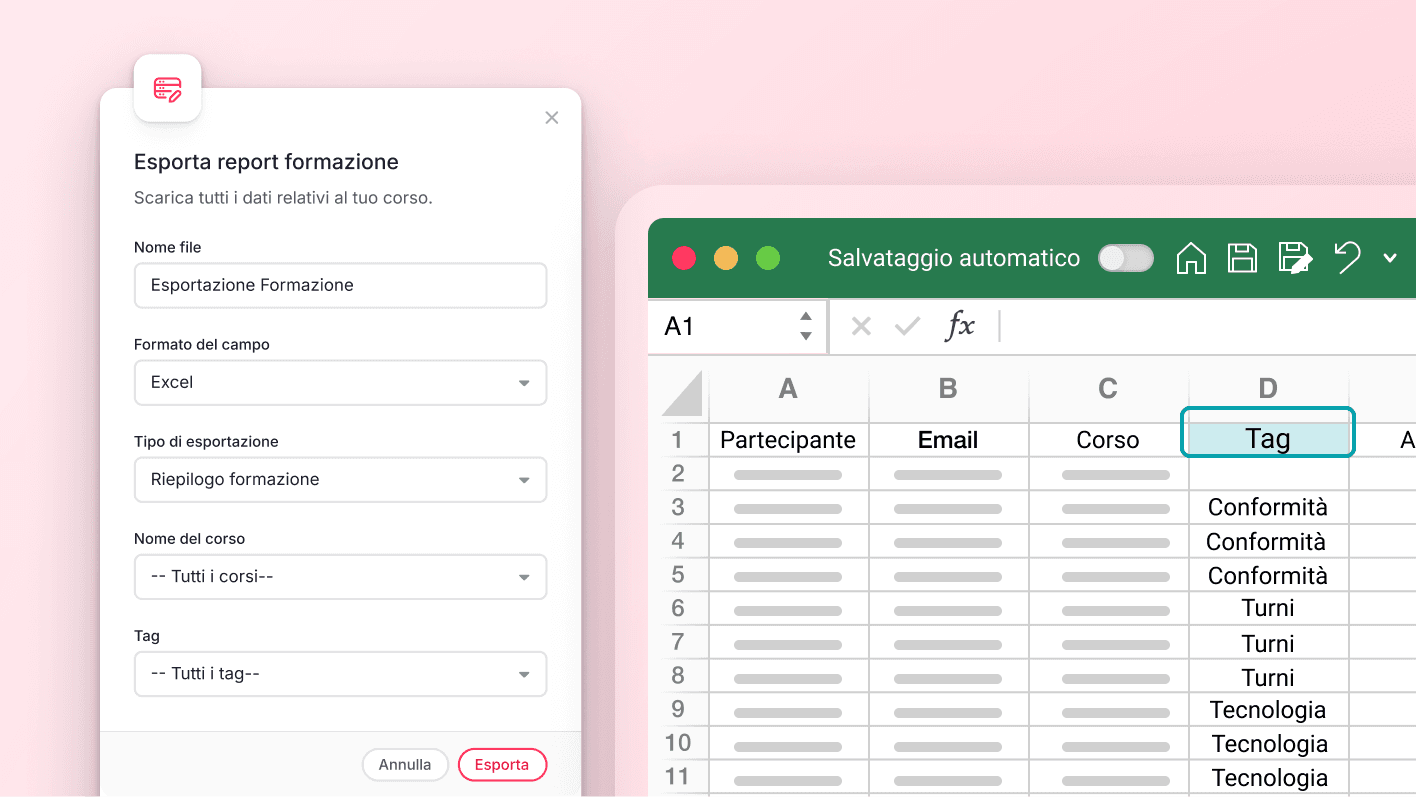Select row 2 header
The height and width of the screenshot is (797, 1416).
[x=678, y=474]
